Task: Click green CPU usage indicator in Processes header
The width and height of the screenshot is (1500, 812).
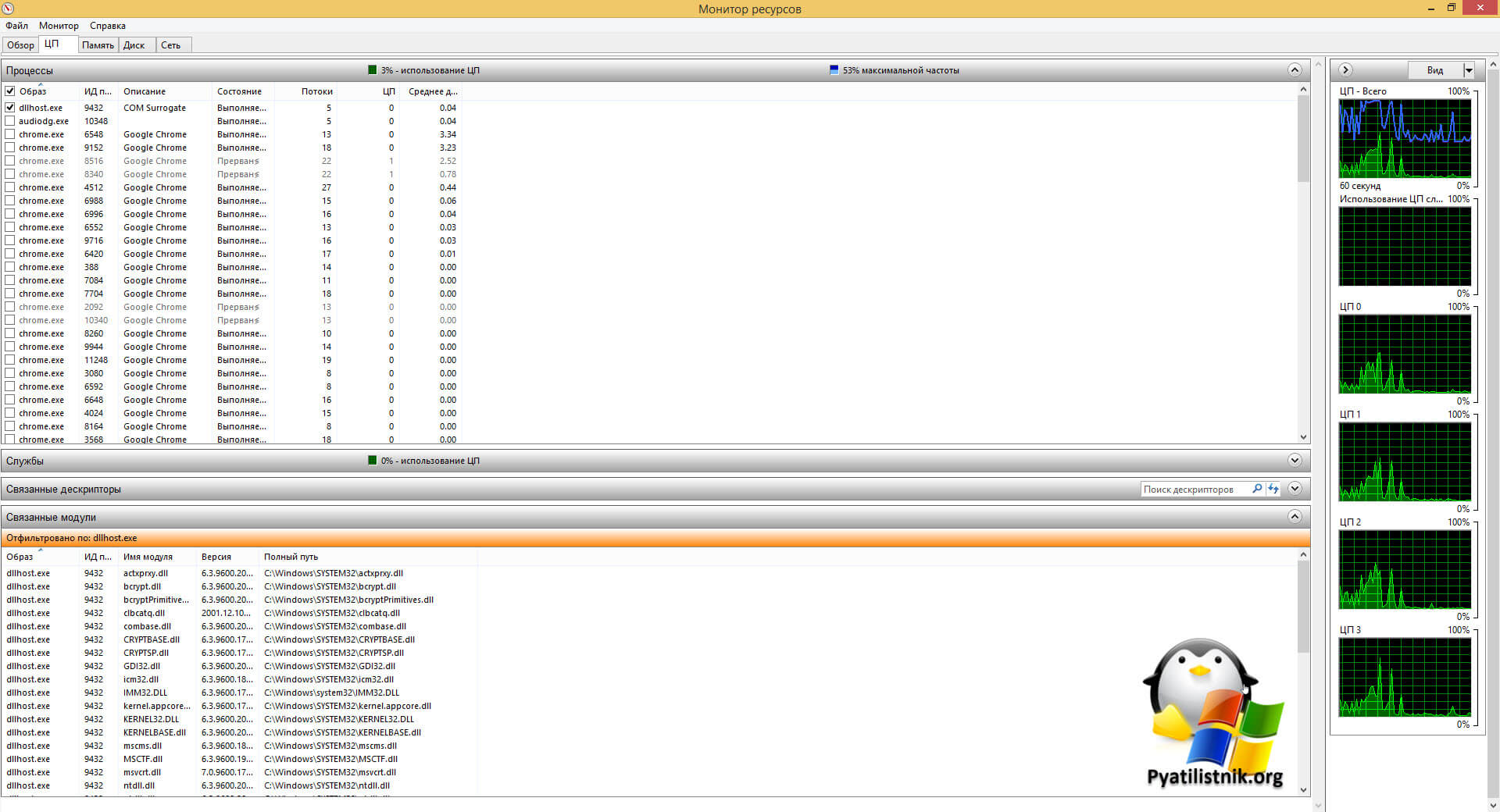Action: point(373,70)
